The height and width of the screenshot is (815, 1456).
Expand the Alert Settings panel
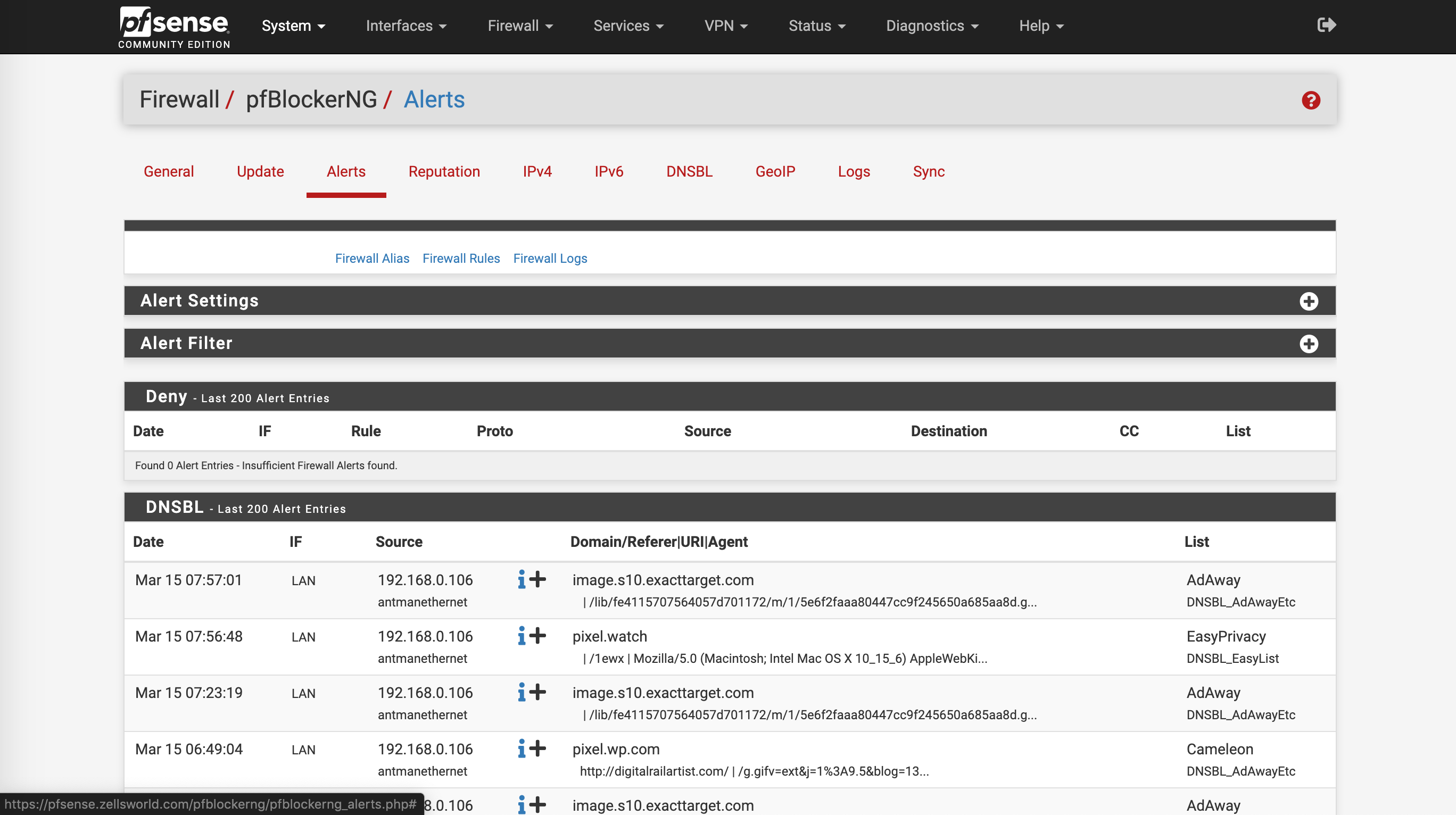1309,301
